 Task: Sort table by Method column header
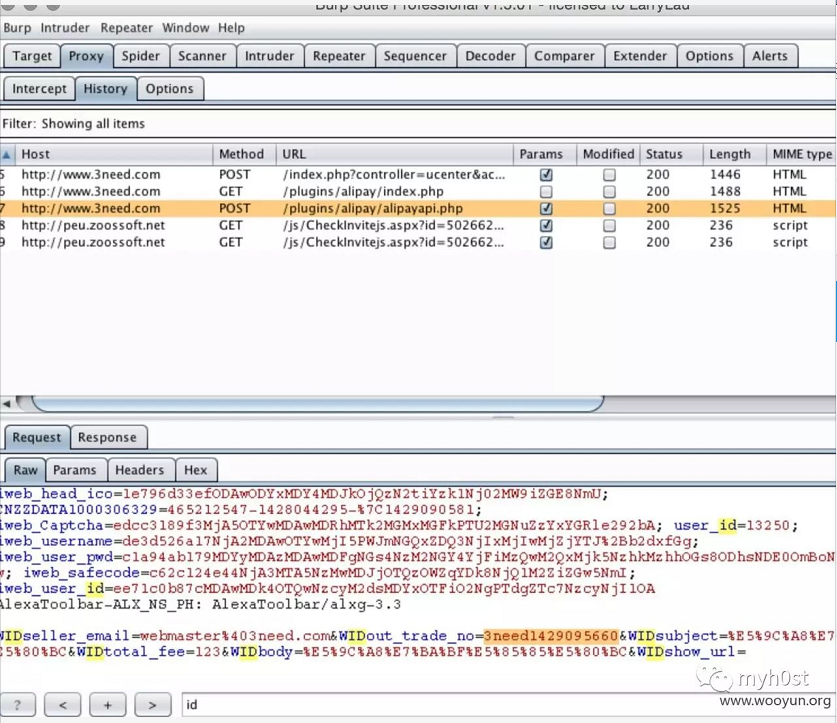click(x=244, y=154)
